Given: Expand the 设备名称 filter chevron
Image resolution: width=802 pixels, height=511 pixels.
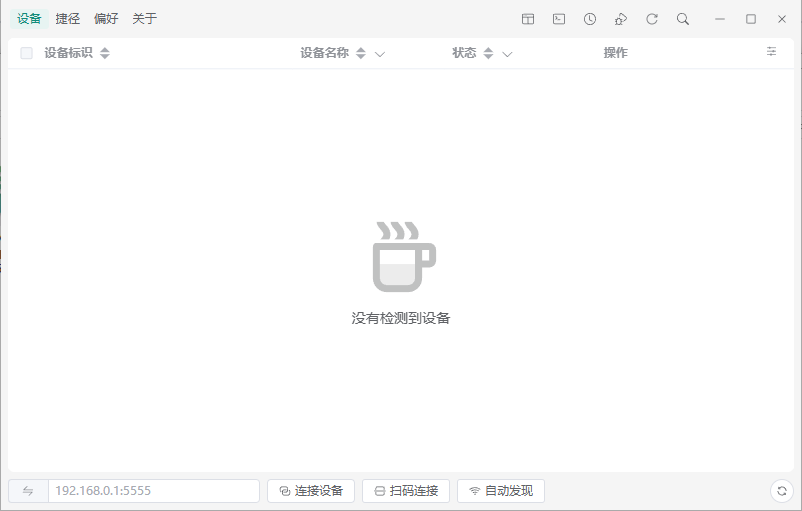Looking at the screenshot, I should [380, 54].
